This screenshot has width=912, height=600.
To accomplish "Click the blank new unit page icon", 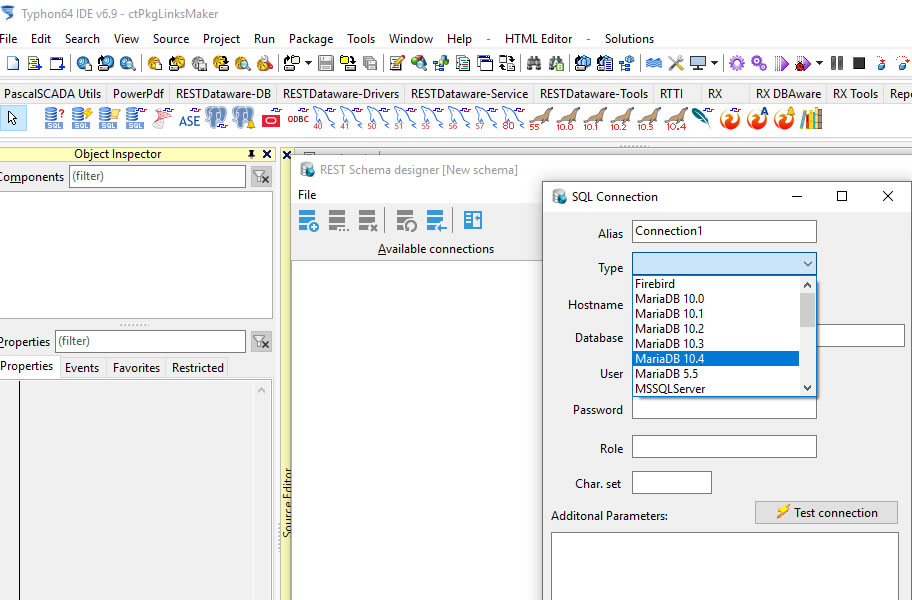I will point(12,63).
